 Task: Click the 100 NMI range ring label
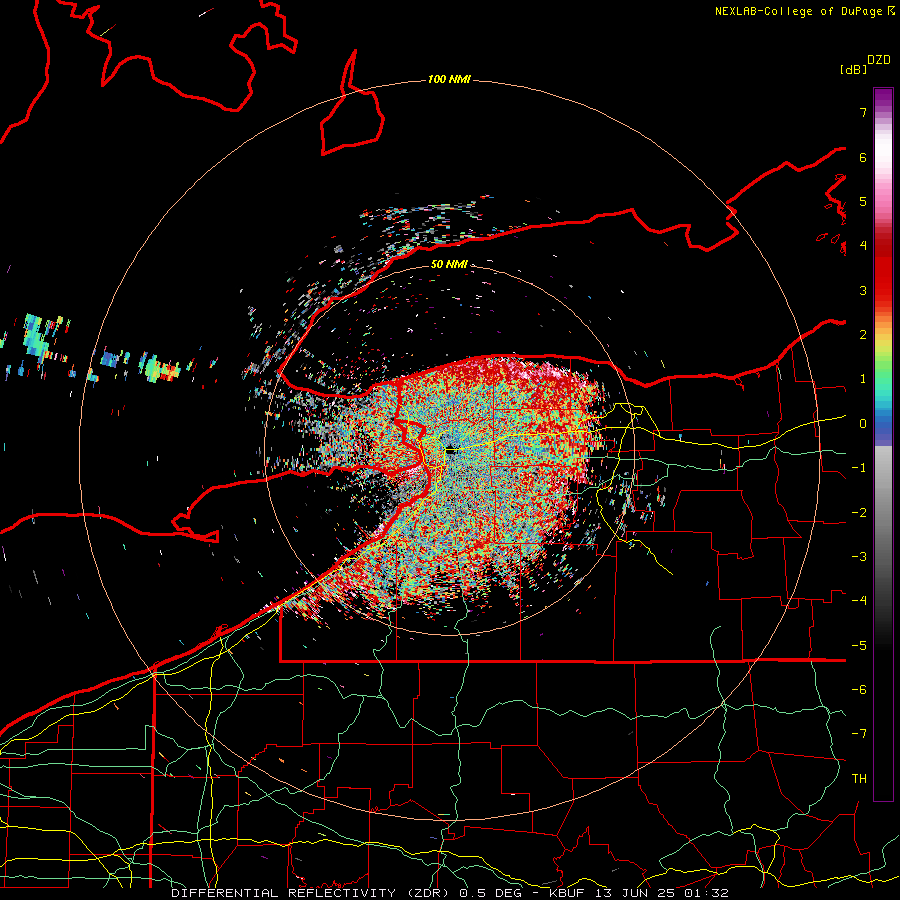coord(449,79)
